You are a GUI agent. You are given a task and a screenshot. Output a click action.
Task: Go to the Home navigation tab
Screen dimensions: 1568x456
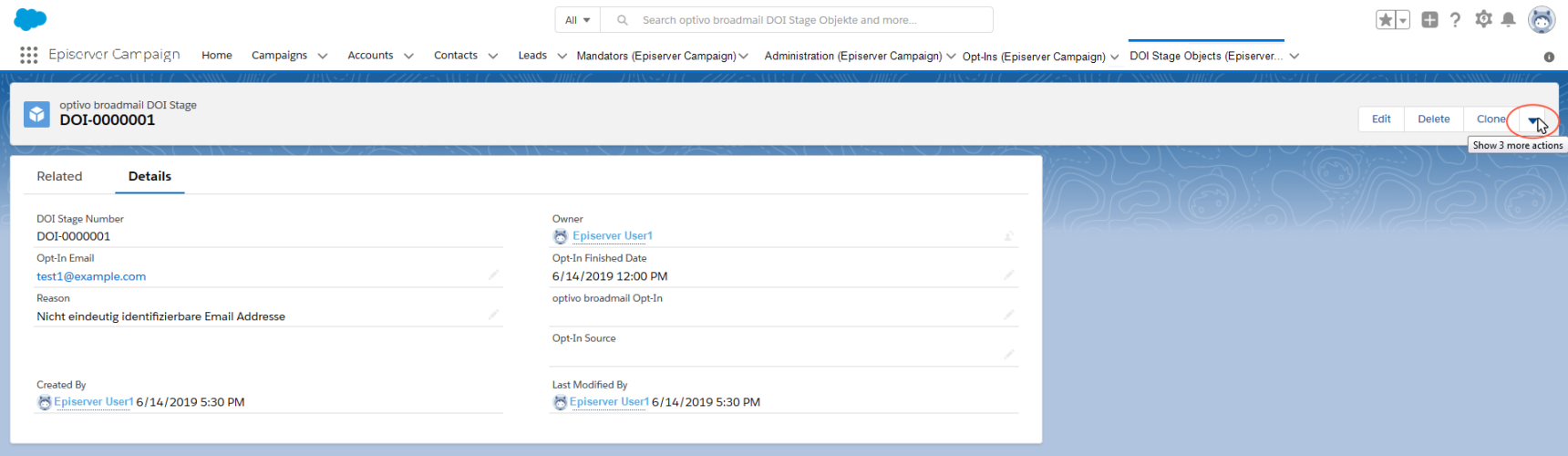pos(217,56)
